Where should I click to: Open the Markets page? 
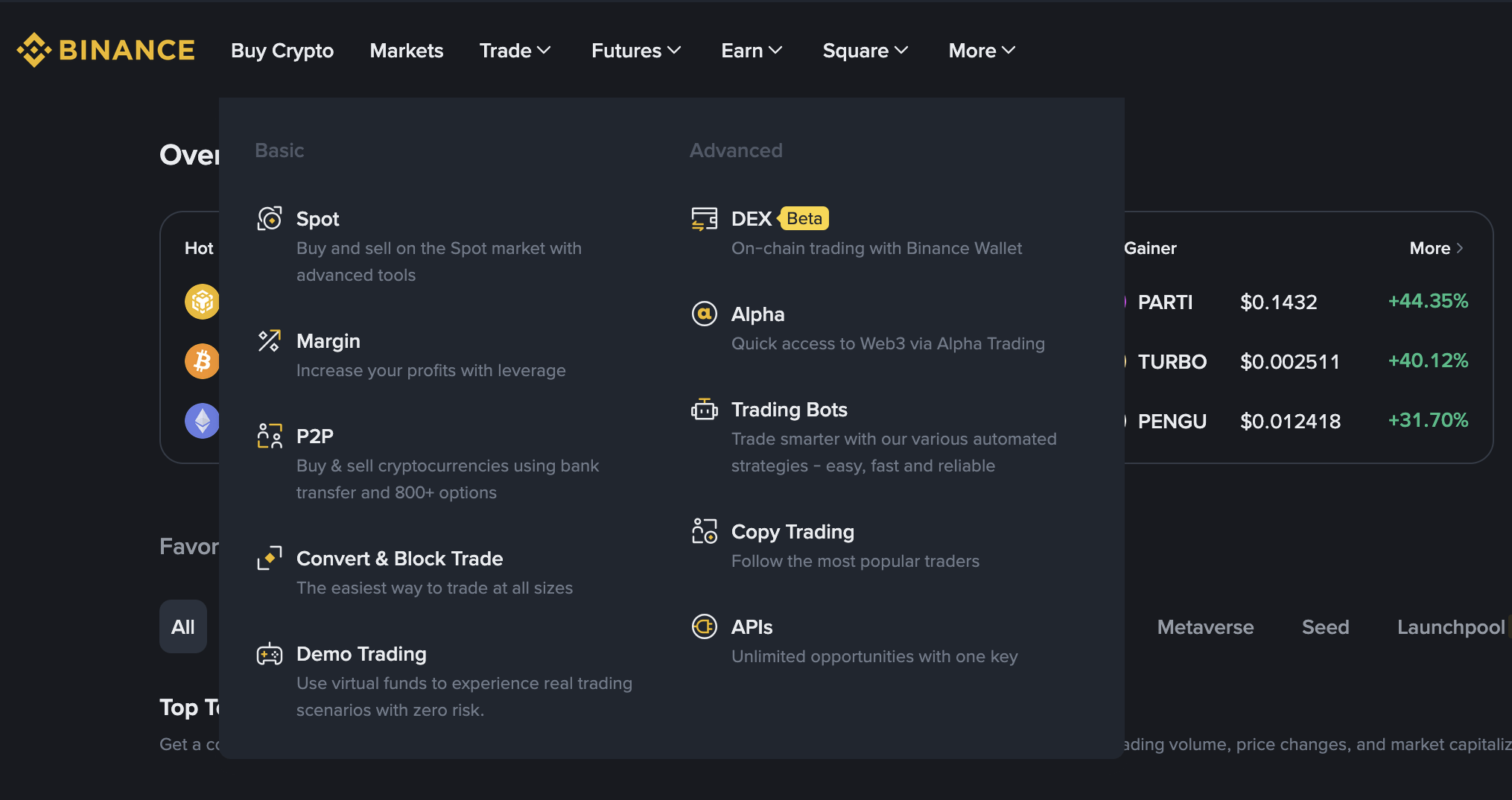[407, 50]
